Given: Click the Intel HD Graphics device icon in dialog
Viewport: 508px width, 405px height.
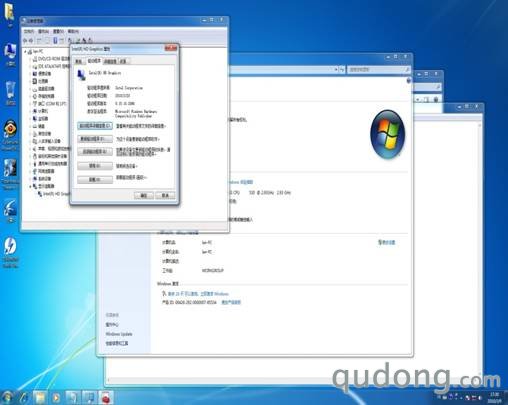Looking at the screenshot, I should (x=81, y=74).
